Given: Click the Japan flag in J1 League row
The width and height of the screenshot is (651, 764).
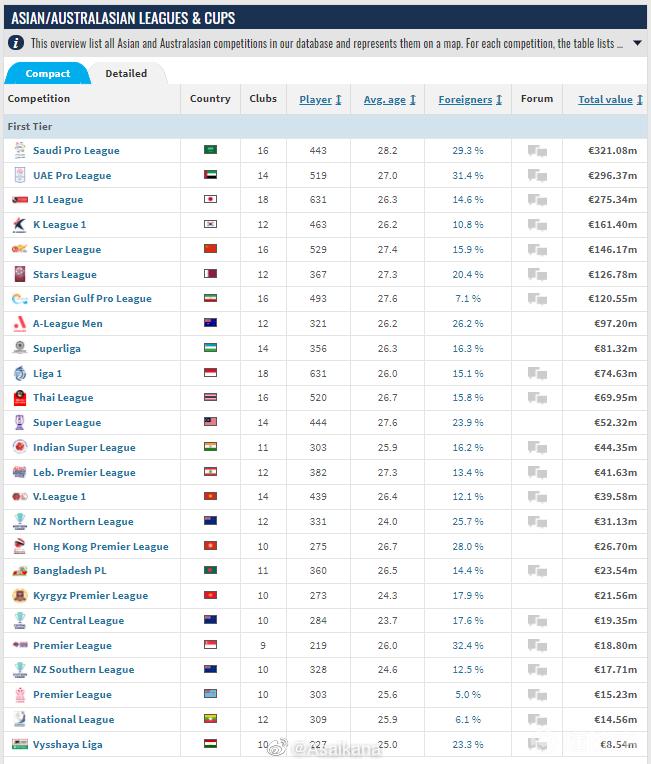Looking at the screenshot, I should point(211,199).
